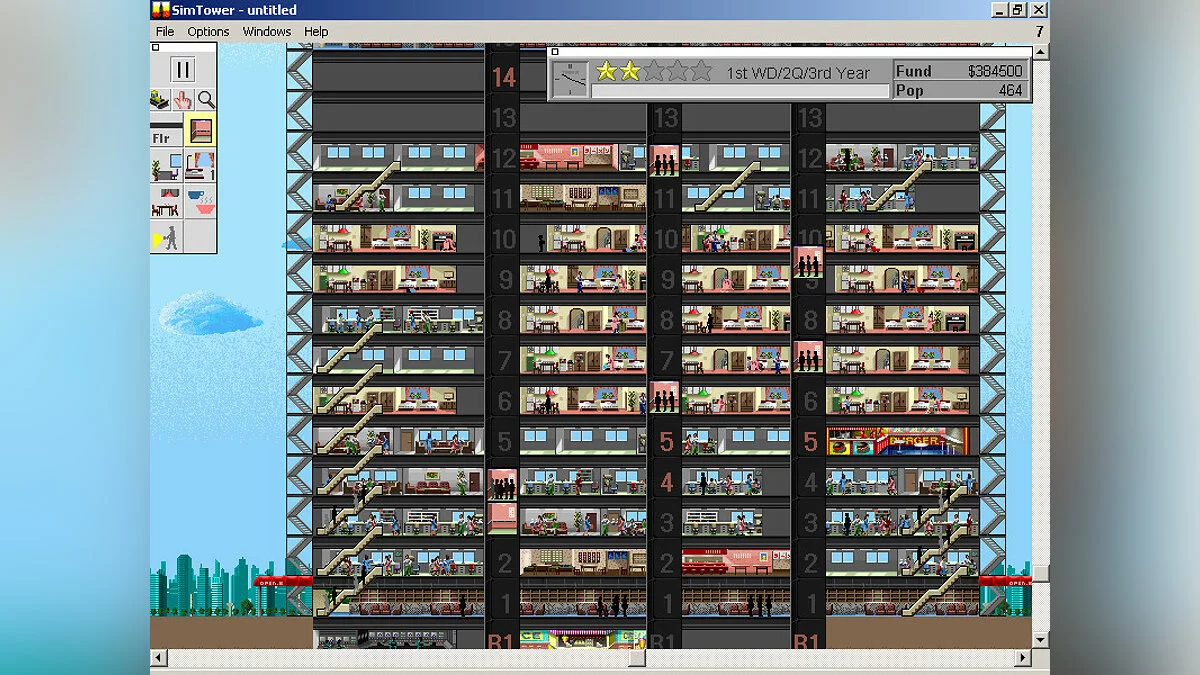1200x675 pixels.
Task: Click the vertical scrollbar down arrow
Action: [x=1040, y=639]
